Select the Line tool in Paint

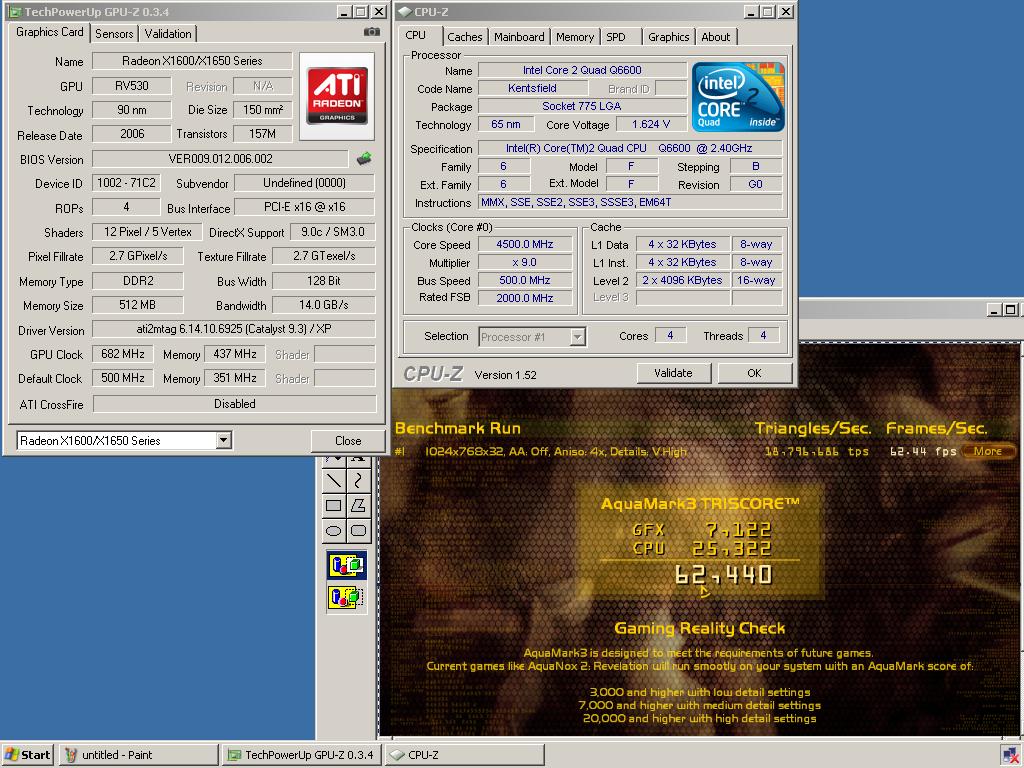click(x=334, y=481)
